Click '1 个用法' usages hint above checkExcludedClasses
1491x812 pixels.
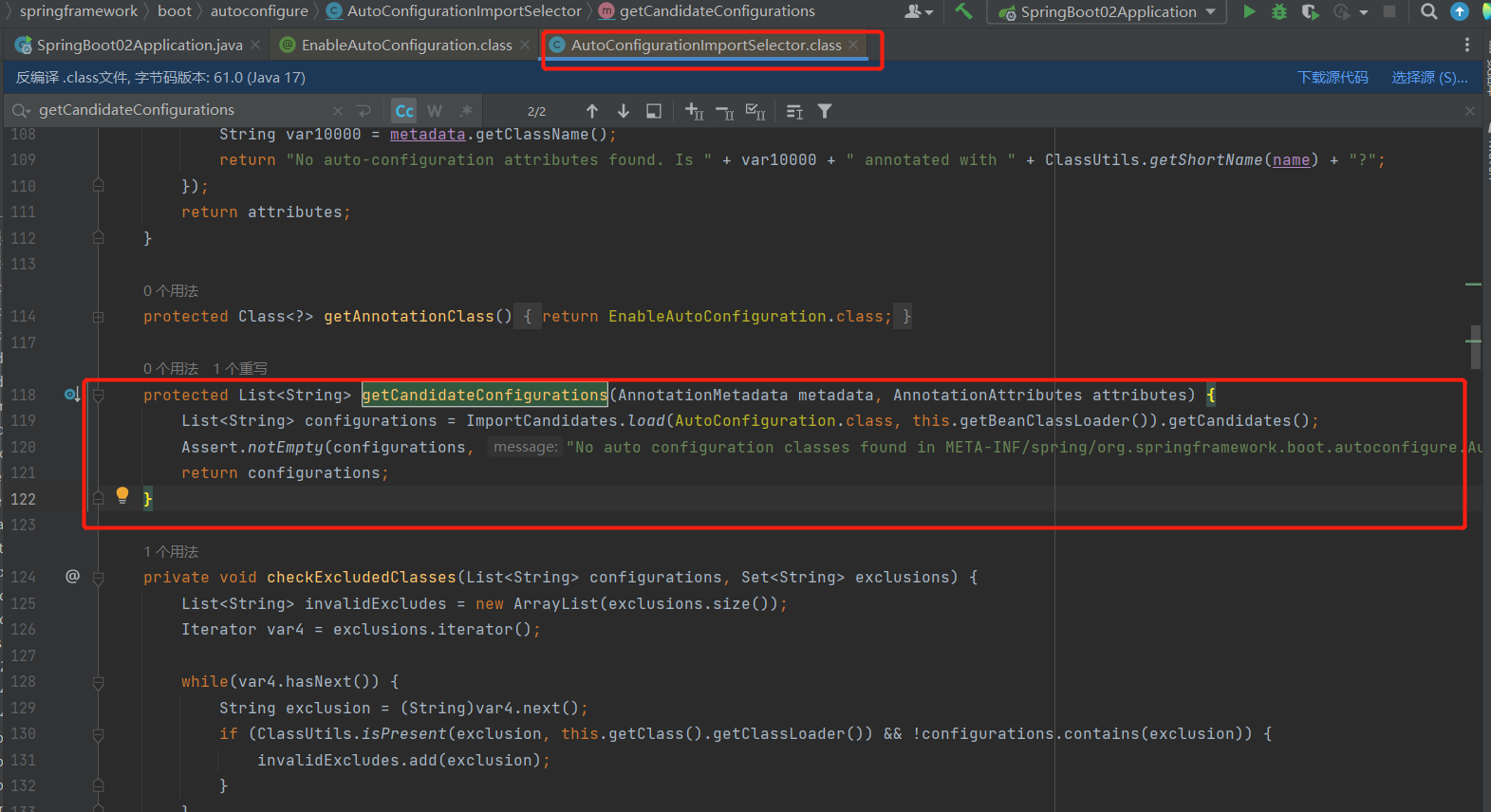171,552
